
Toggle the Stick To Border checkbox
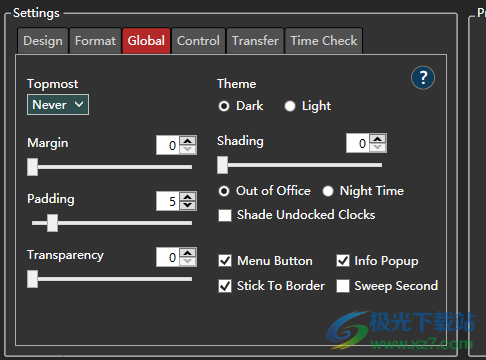[225, 286]
